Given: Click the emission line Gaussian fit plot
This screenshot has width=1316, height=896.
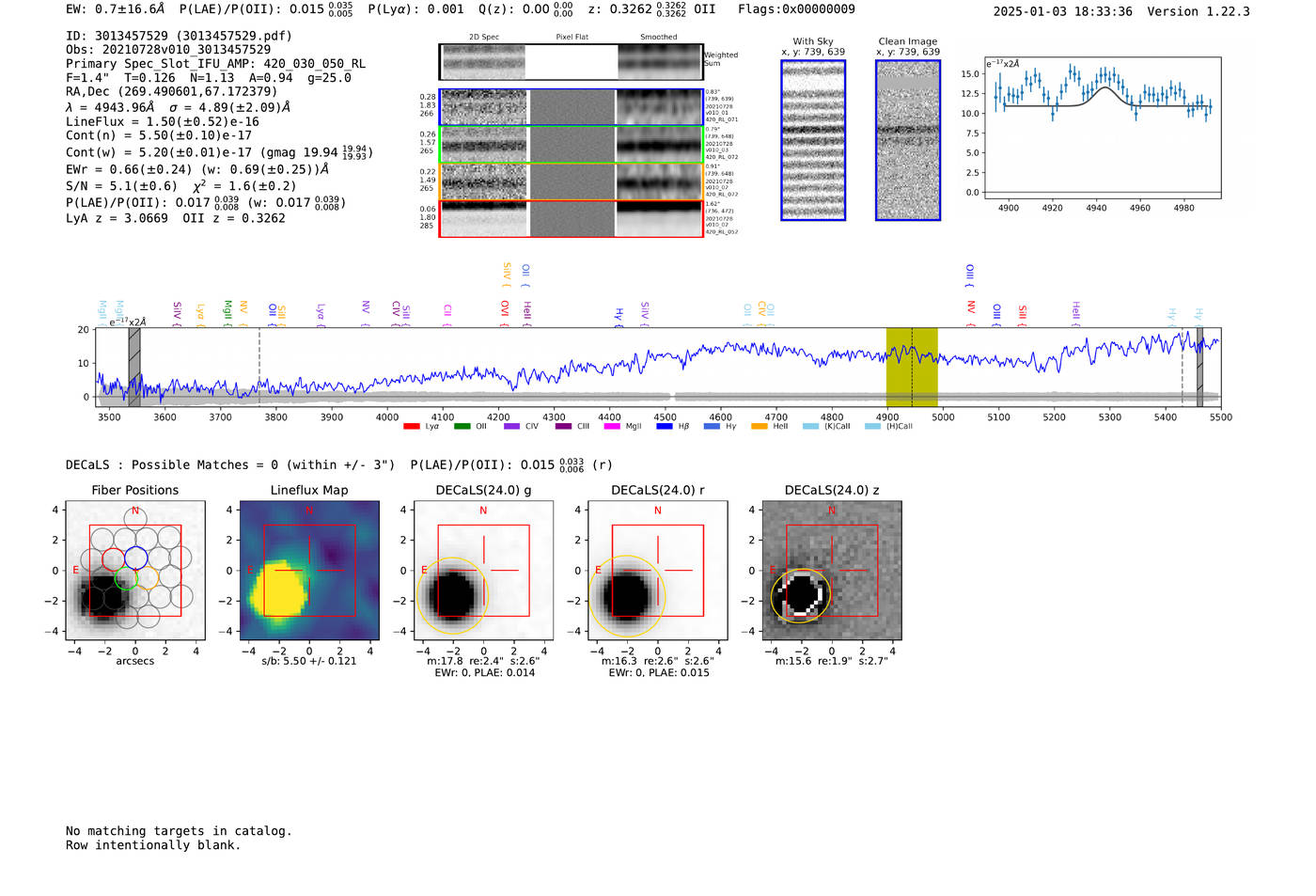Looking at the screenshot, I should tap(1102, 128).
